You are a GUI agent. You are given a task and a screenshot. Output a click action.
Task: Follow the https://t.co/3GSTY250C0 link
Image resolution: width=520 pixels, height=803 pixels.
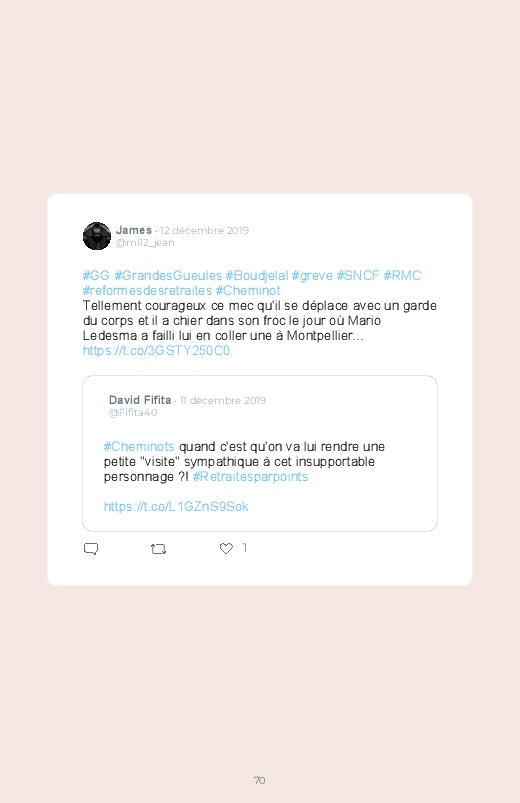[156, 350]
